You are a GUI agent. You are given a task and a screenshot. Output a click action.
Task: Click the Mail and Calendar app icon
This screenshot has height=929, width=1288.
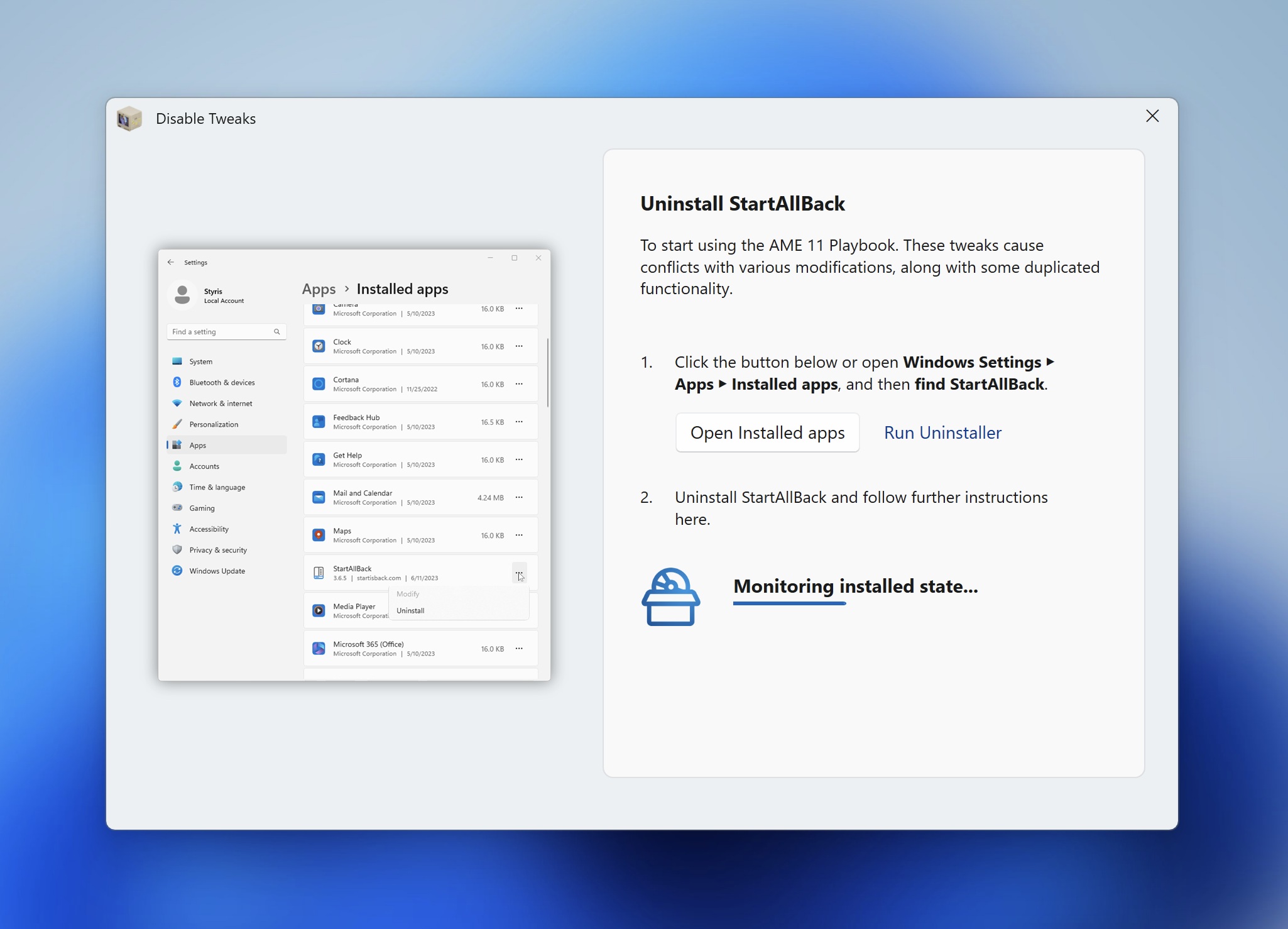319,497
